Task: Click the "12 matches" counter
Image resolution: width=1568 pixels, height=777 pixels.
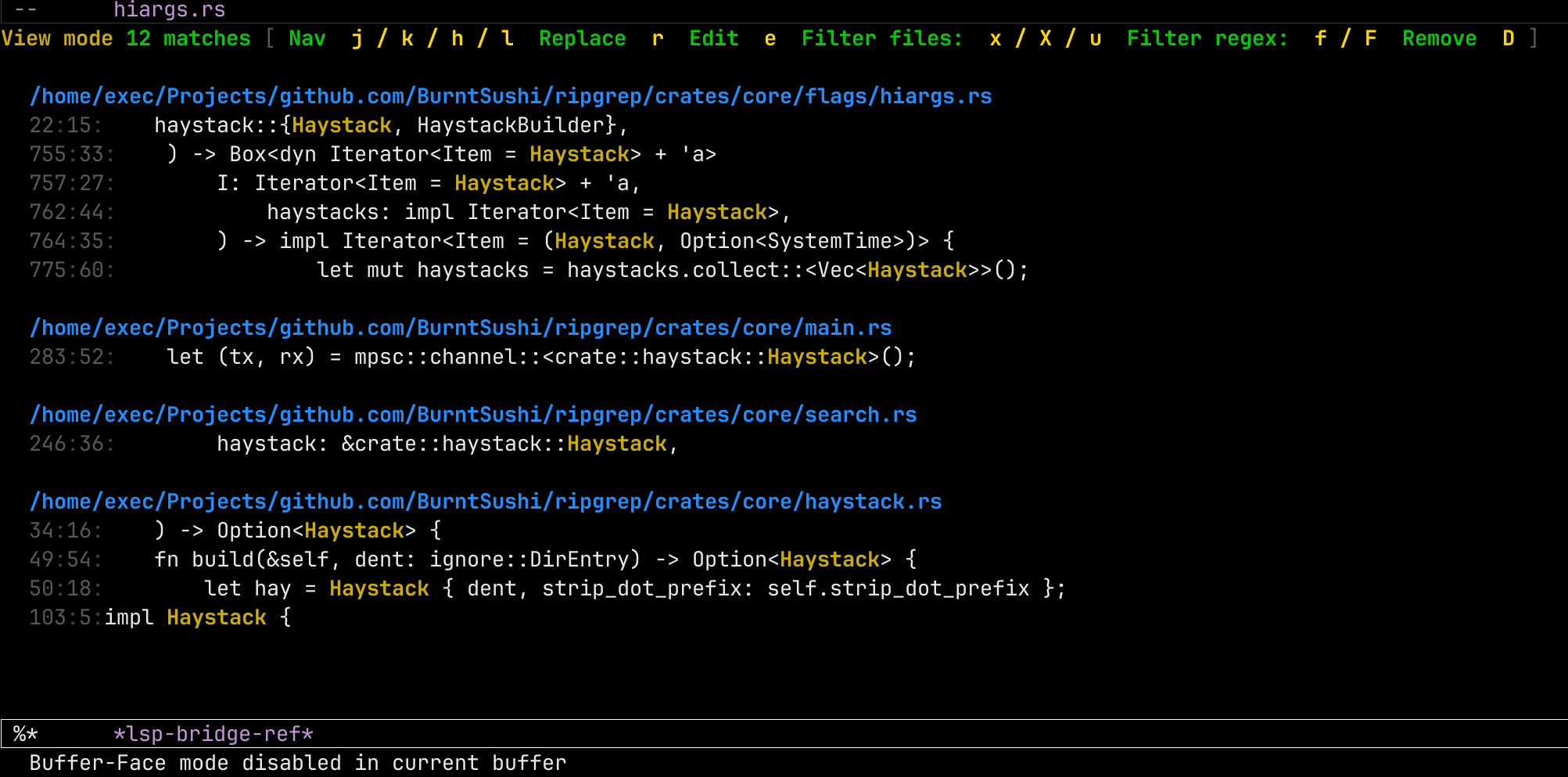Action: pyautogui.click(x=188, y=38)
